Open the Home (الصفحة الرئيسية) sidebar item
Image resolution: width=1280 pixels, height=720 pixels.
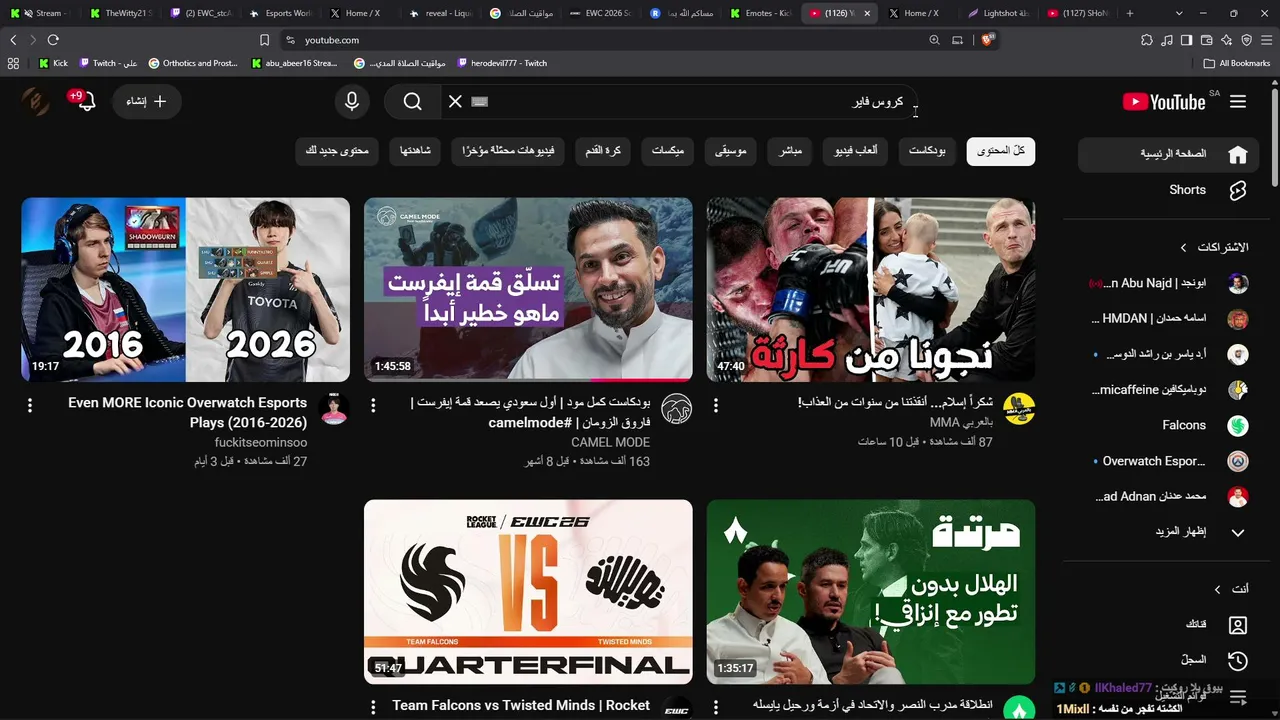[x=1168, y=154]
